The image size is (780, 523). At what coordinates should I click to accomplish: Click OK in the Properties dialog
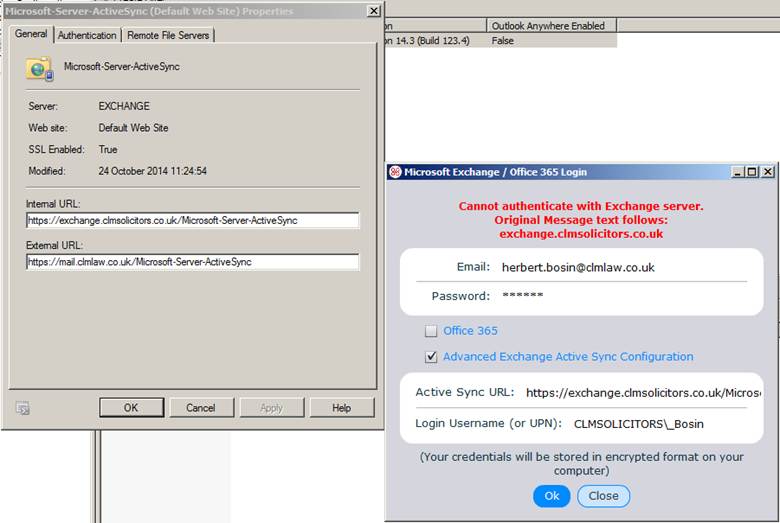click(x=131, y=408)
